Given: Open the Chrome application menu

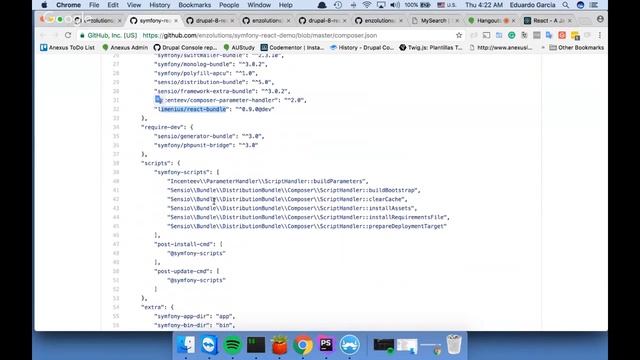Looking at the screenshot, I should click(68, 5).
